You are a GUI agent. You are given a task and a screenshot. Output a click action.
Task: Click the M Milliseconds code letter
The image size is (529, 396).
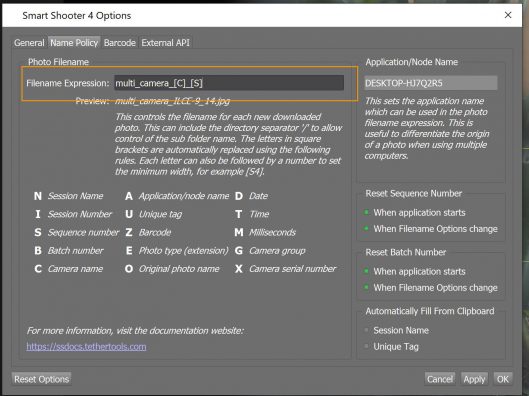[x=239, y=232]
